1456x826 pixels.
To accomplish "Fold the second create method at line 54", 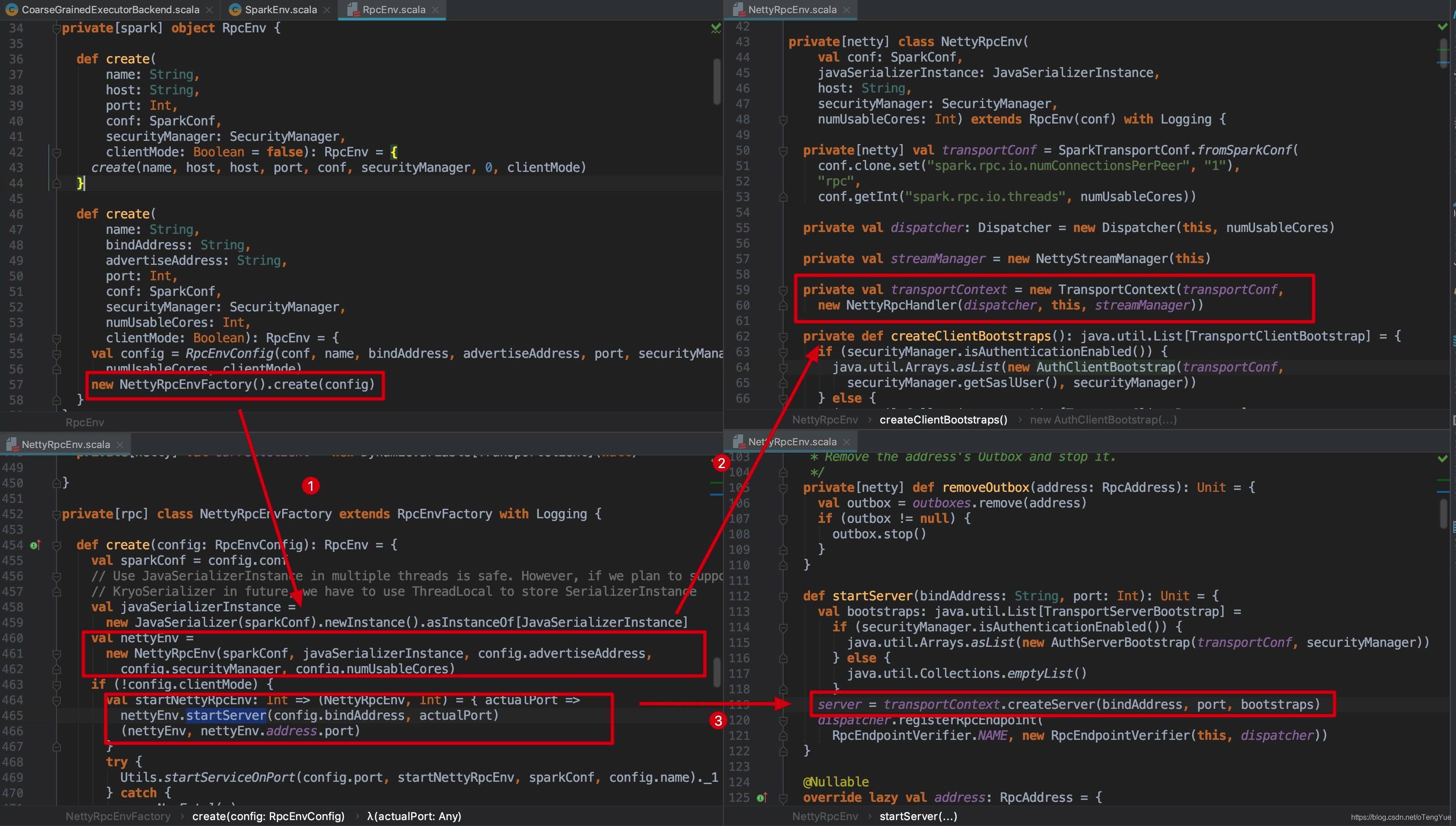I will 56,338.
